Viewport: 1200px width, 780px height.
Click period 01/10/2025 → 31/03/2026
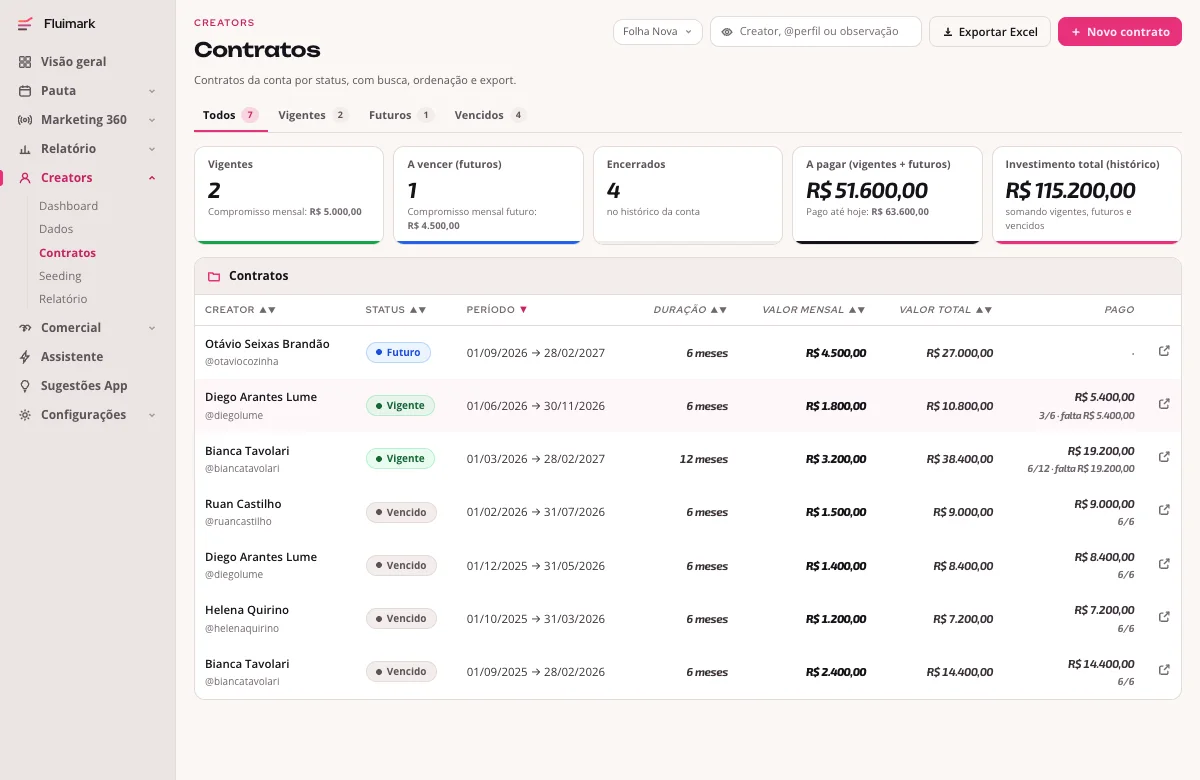coord(536,619)
